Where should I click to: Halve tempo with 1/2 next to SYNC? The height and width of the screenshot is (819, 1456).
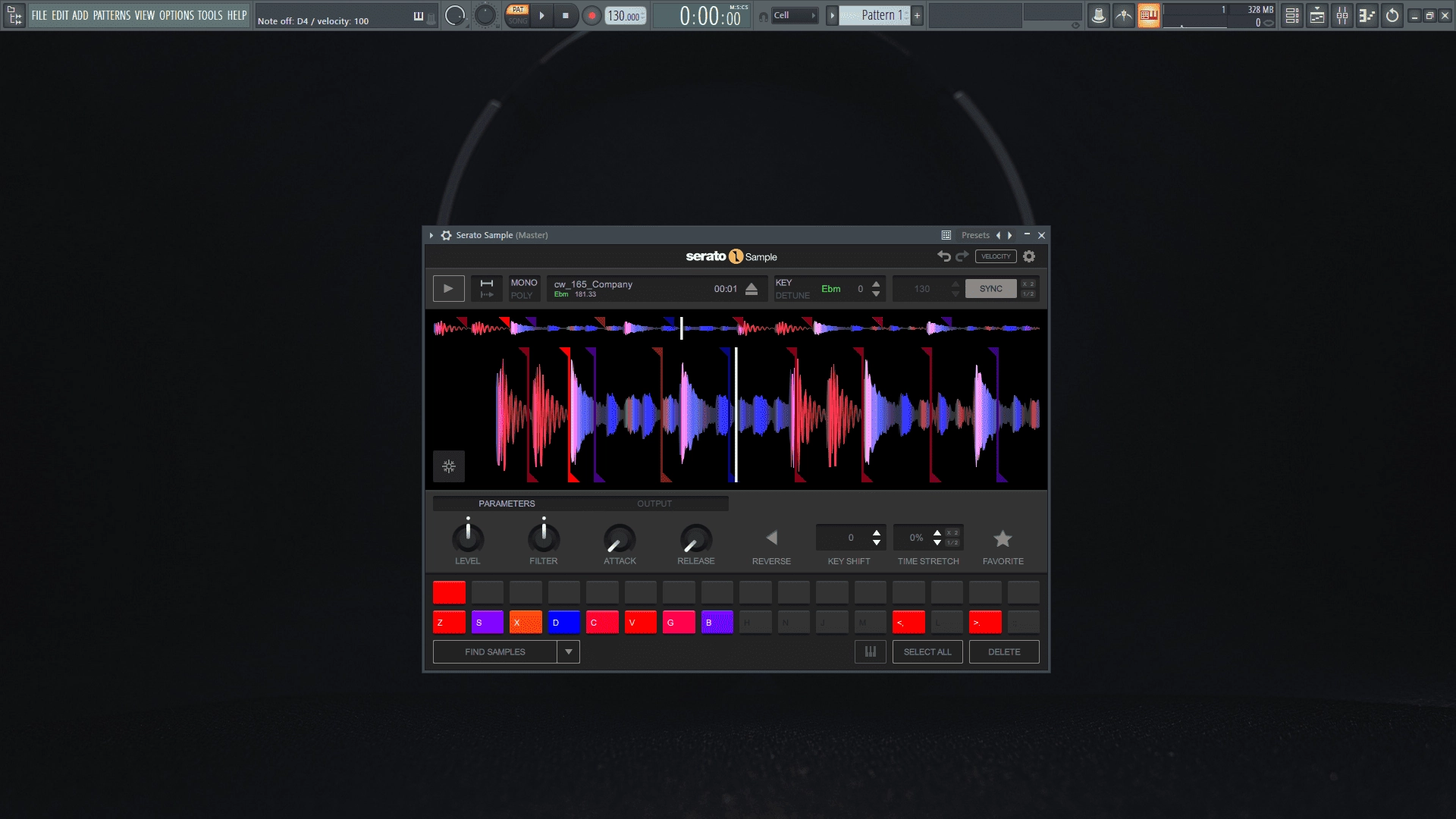pyautogui.click(x=1028, y=294)
